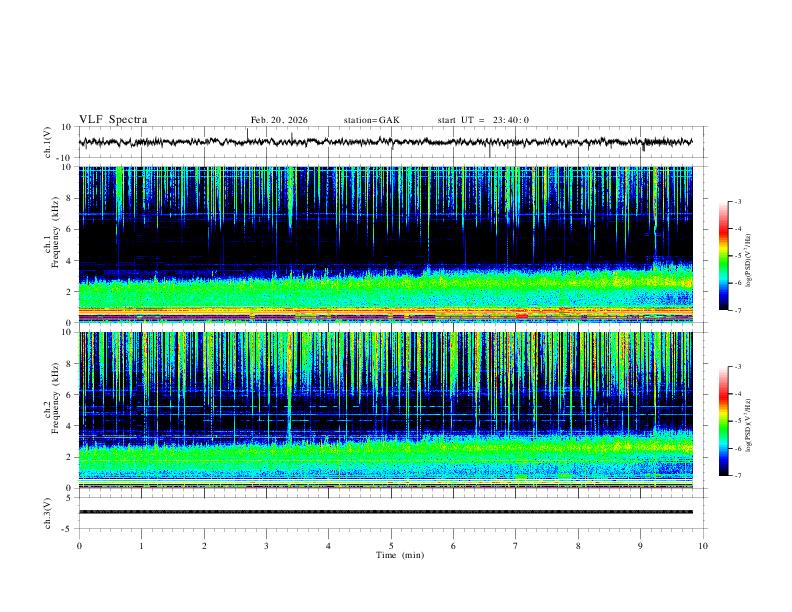The image size is (792, 612).
Task: Click the ch.1 spectrogram image
Action: [386, 244]
